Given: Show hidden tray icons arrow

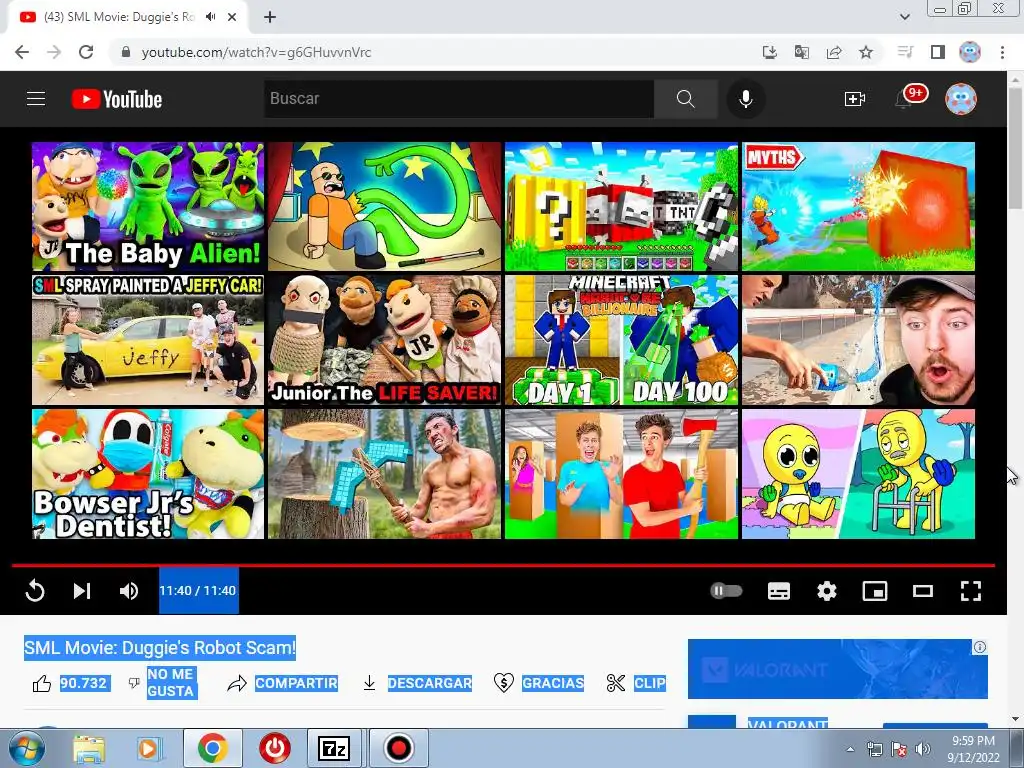Looking at the screenshot, I should (850, 749).
